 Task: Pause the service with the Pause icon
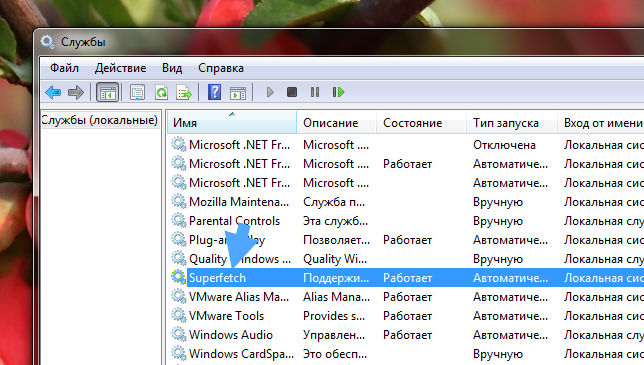315,92
